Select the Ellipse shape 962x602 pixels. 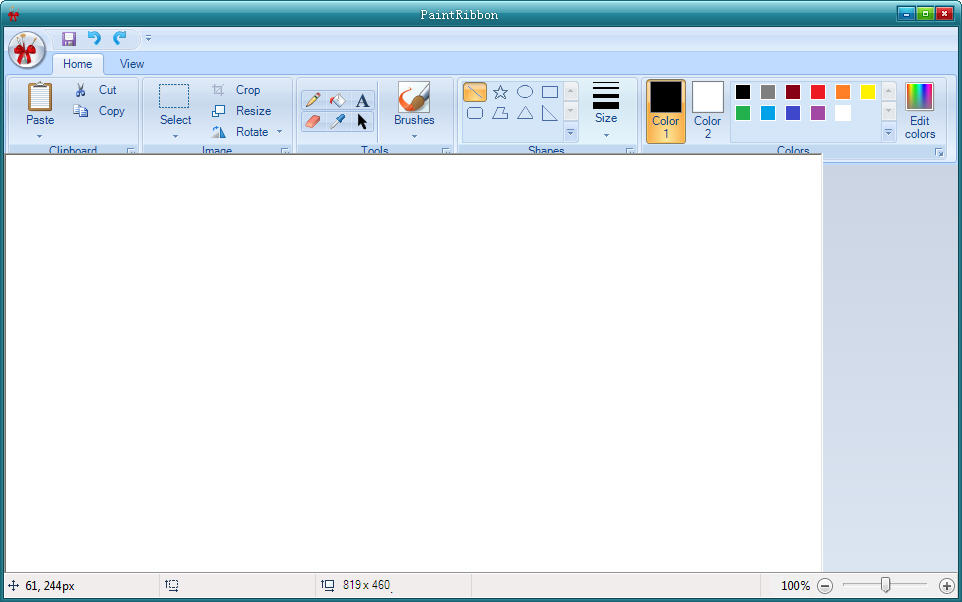pyautogui.click(x=525, y=92)
